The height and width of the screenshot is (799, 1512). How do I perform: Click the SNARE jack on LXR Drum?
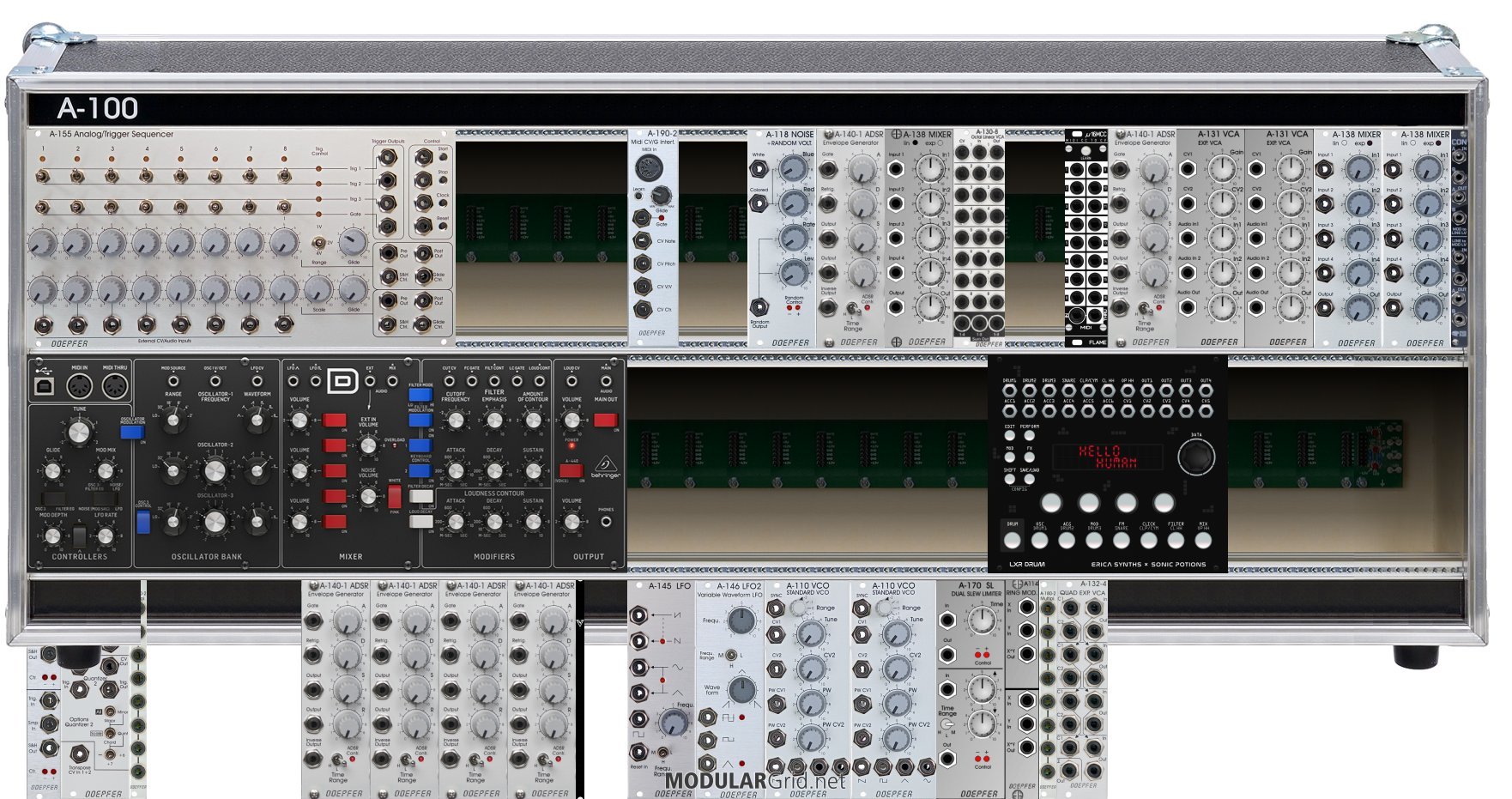[x=1069, y=390]
